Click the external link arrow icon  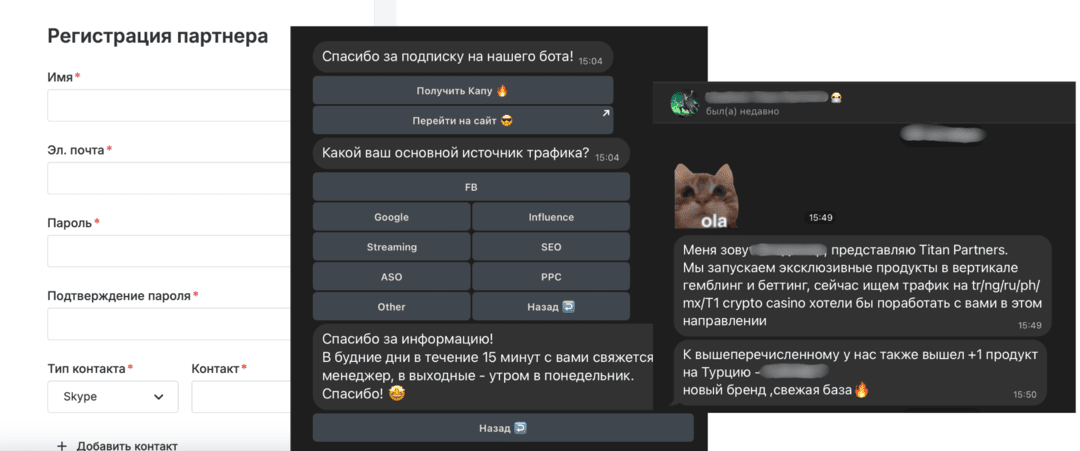click(605, 113)
